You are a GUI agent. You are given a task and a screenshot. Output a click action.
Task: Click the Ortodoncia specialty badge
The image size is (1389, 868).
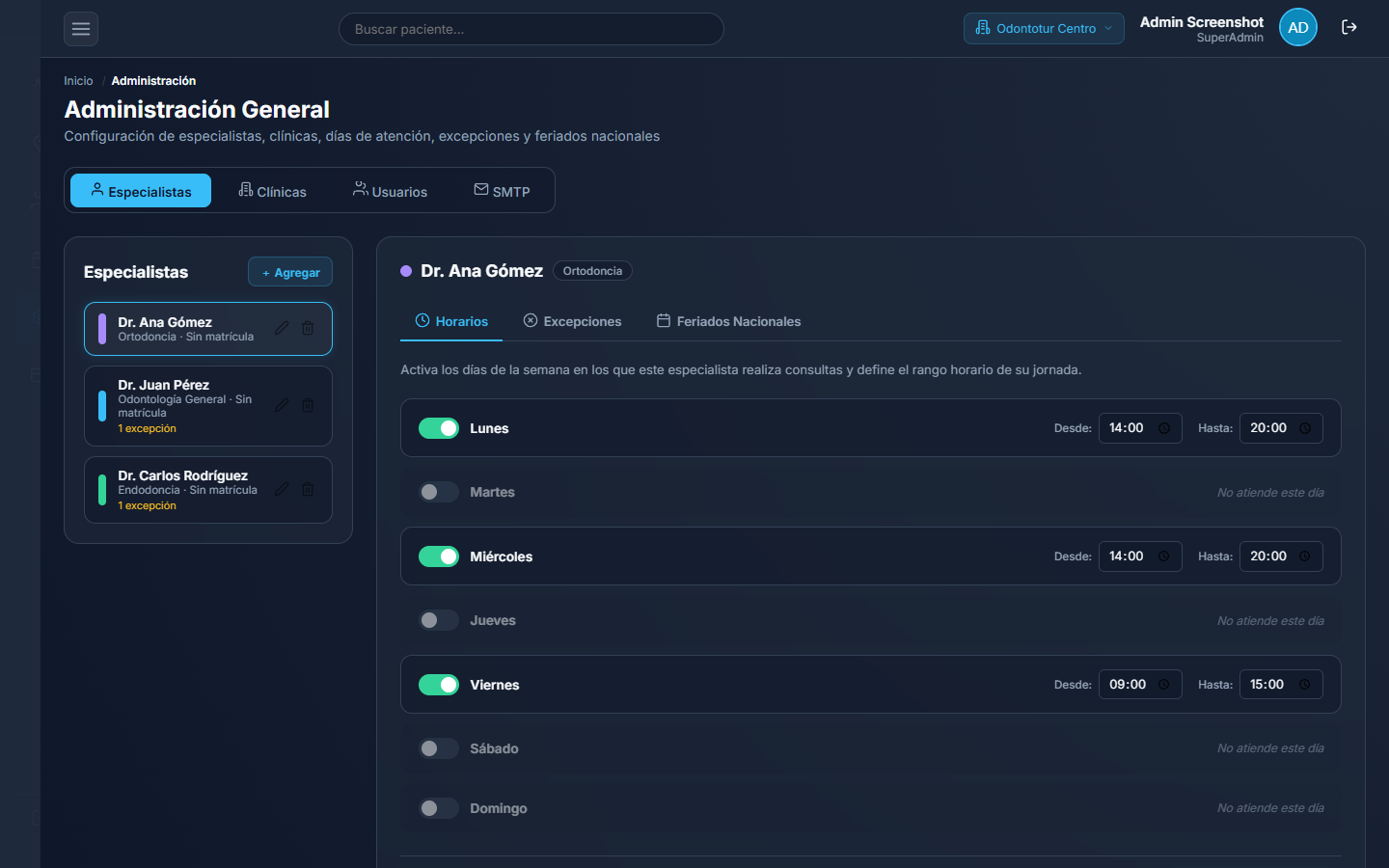pyautogui.click(x=592, y=271)
